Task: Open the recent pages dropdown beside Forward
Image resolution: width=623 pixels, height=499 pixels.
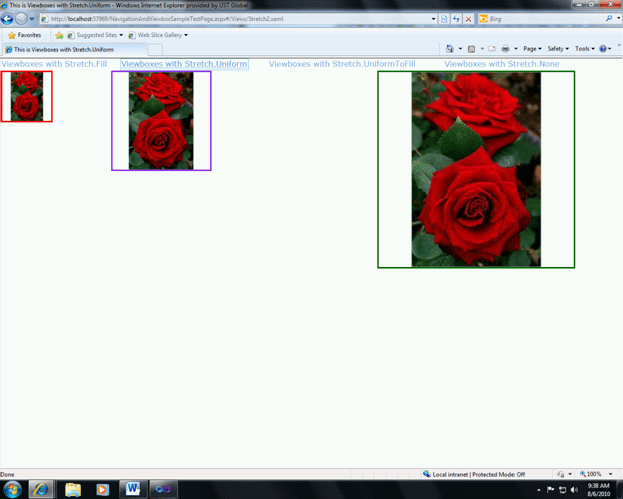Action: pyautogui.click(x=32, y=19)
